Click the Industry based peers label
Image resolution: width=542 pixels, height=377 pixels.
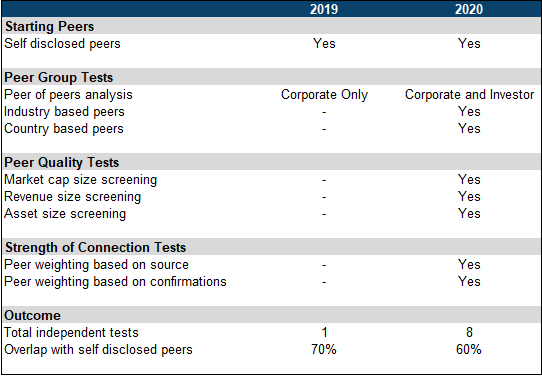64,112
